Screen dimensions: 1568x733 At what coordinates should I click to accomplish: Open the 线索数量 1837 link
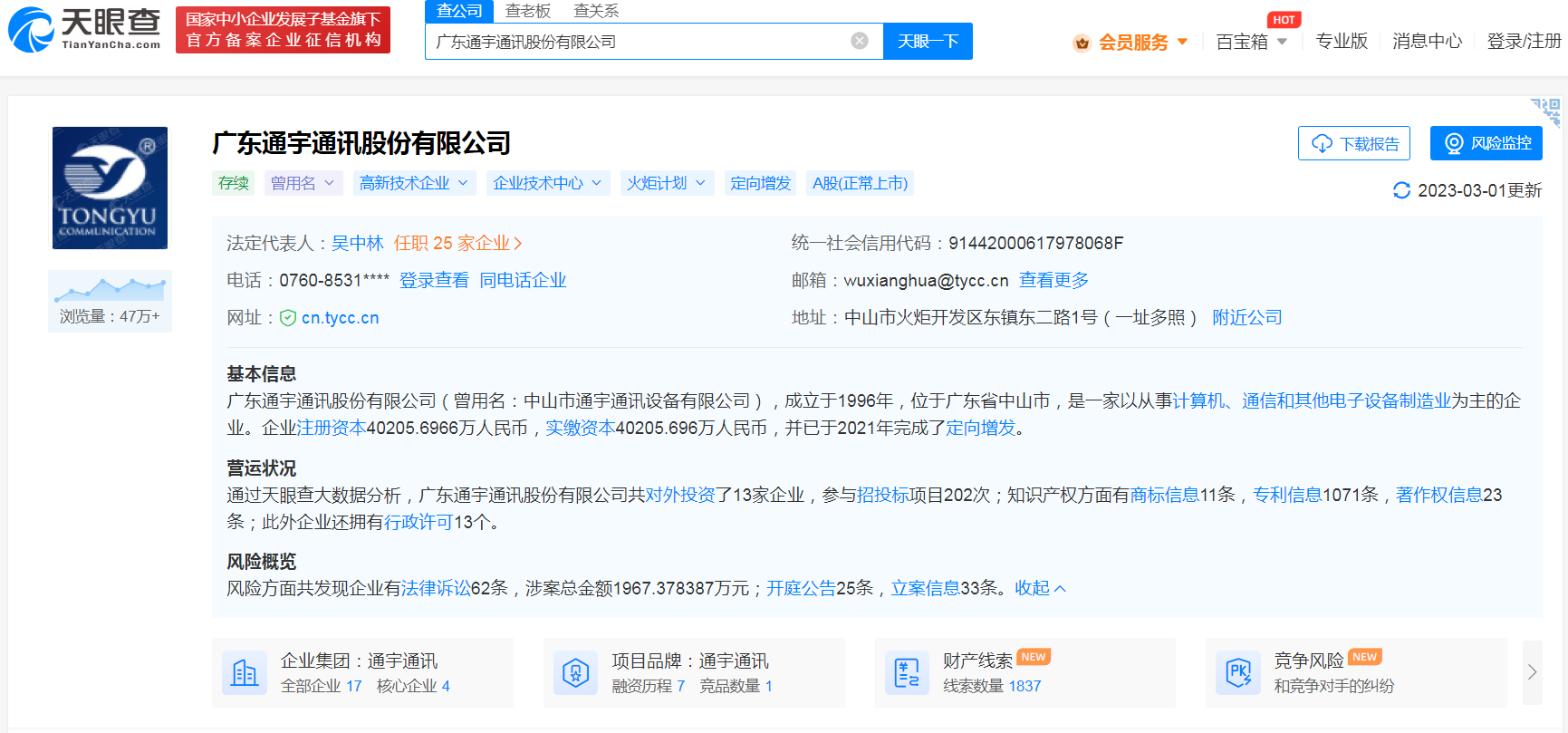[x=993, y=686]
